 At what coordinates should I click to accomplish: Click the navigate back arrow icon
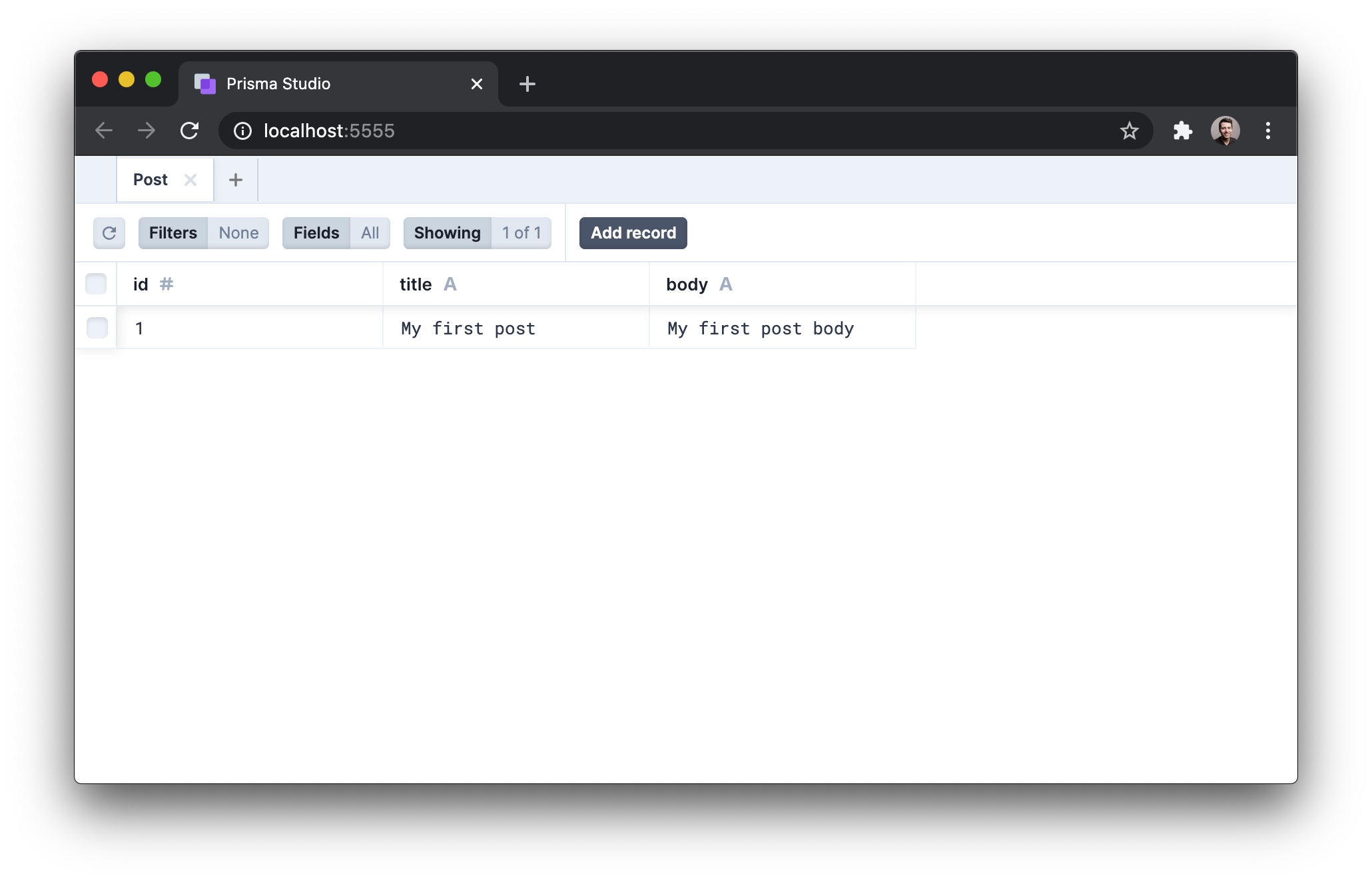(105, 130)
